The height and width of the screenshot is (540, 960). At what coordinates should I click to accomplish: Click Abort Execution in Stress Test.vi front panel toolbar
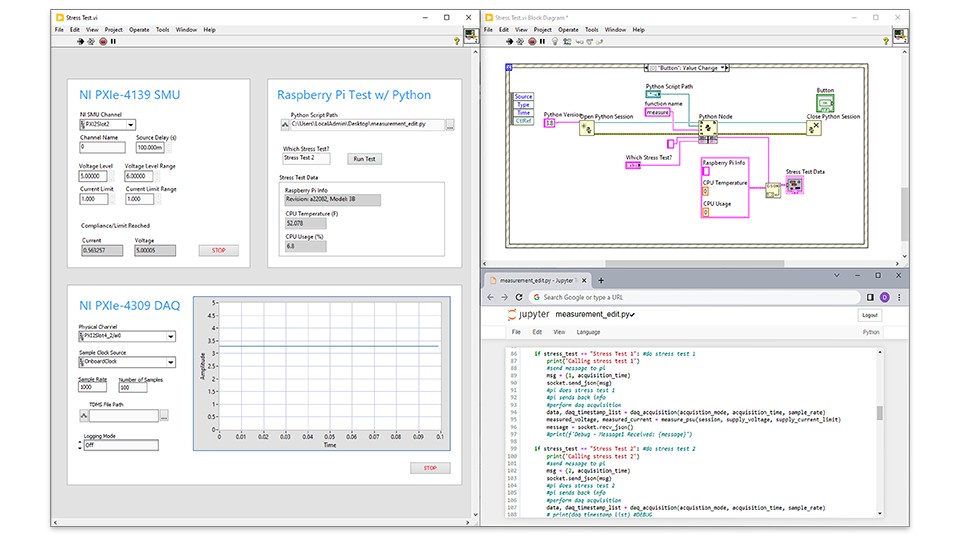point(103,42)
